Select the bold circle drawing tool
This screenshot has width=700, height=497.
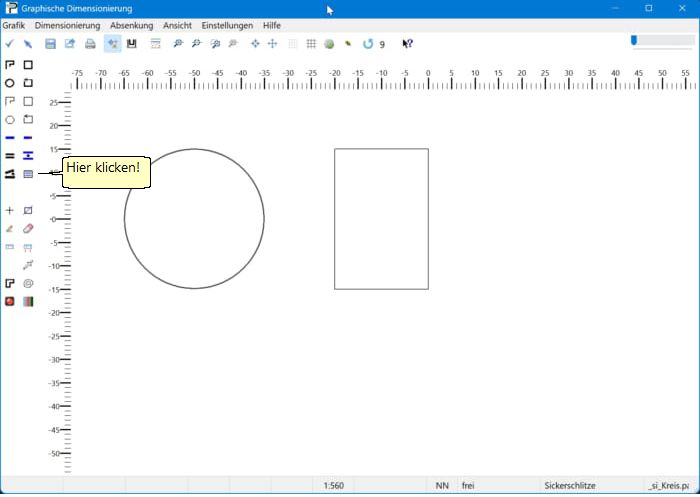[x=10, y=83]
